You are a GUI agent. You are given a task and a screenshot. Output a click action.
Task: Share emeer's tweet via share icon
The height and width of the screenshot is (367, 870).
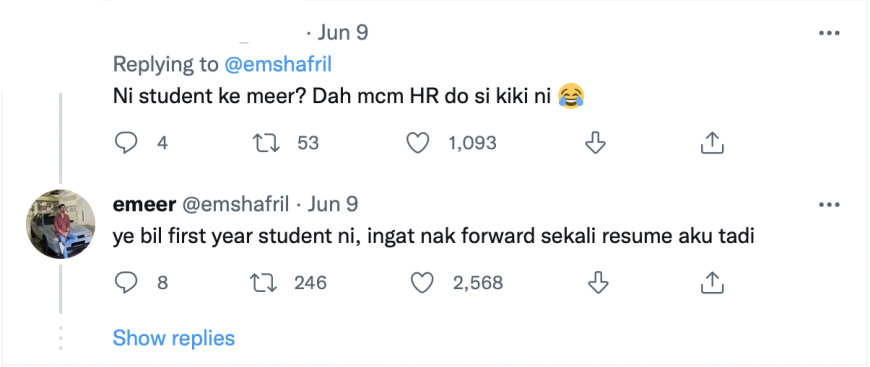712,283
